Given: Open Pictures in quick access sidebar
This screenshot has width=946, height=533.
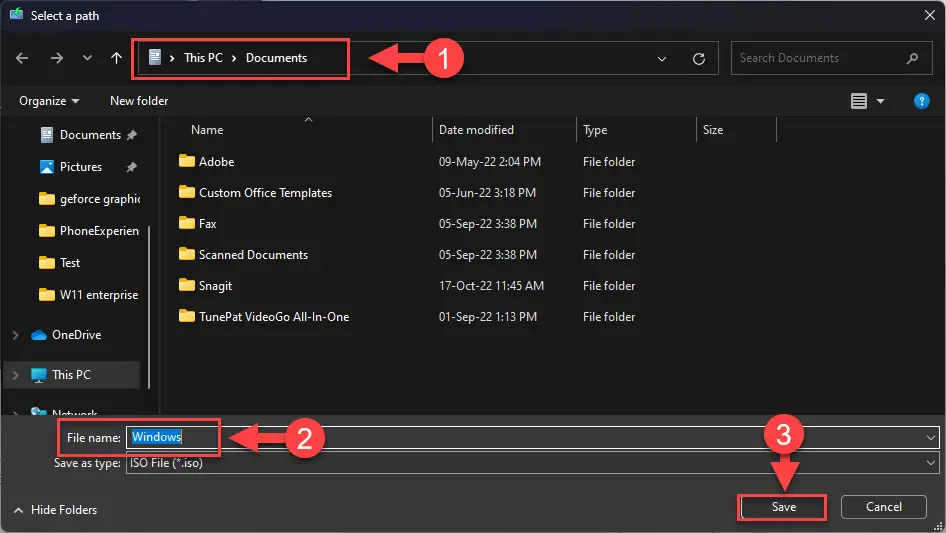Looking at the screenshot, I should click(81, 167).
